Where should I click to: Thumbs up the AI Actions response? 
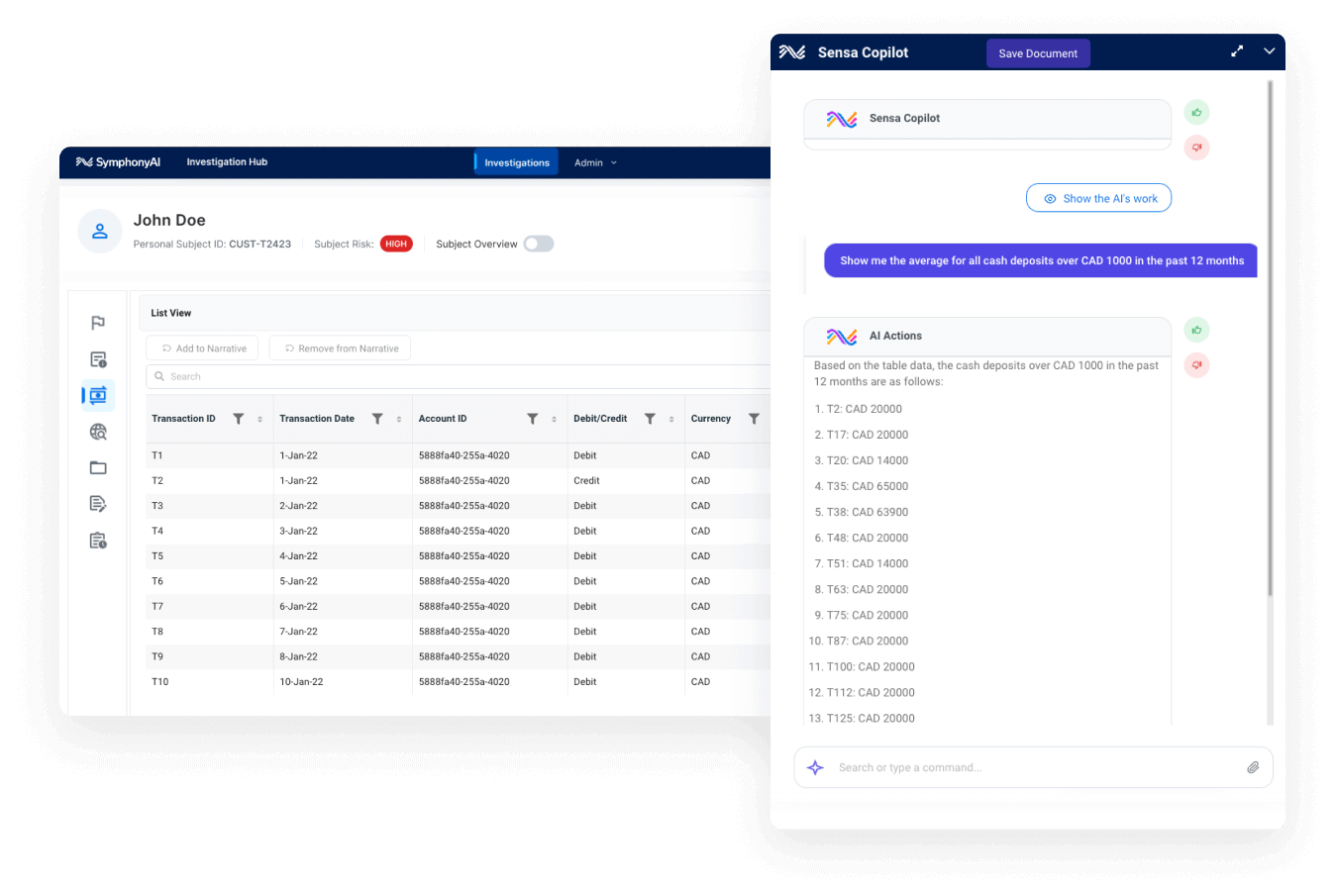pos(1196,330)
